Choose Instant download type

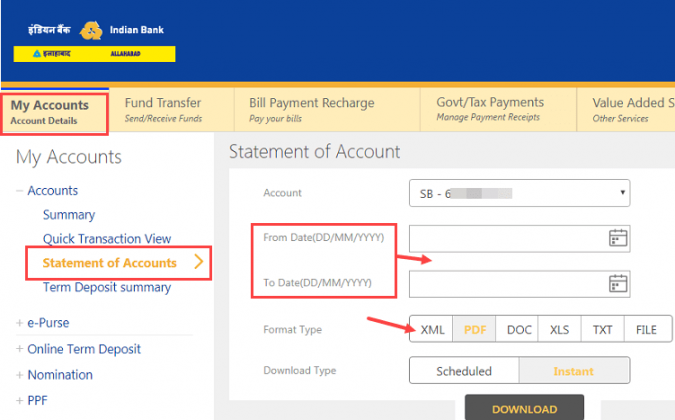click(574, 371)
